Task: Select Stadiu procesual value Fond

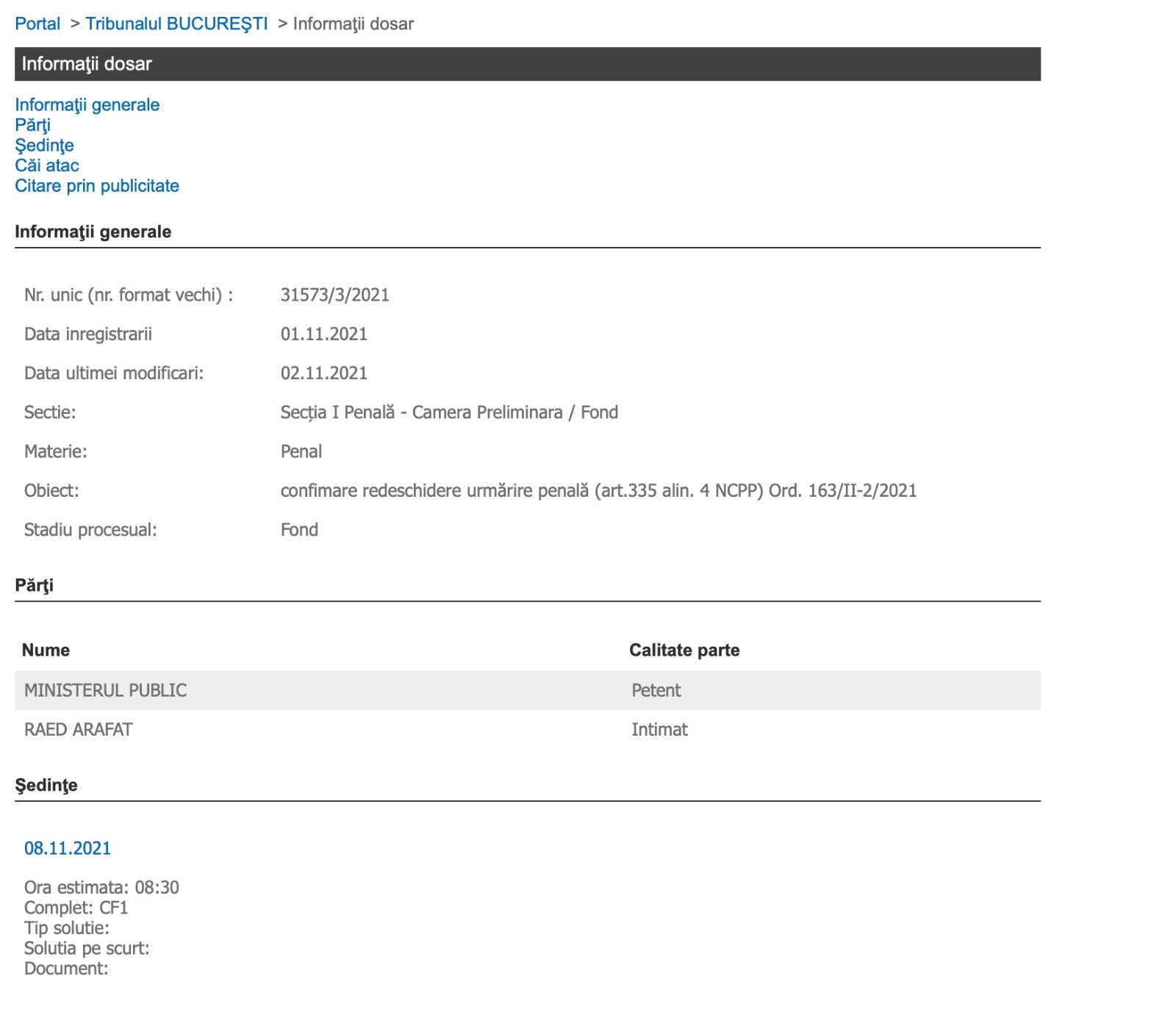Action: pyautogui.click(x=299, y=529)
